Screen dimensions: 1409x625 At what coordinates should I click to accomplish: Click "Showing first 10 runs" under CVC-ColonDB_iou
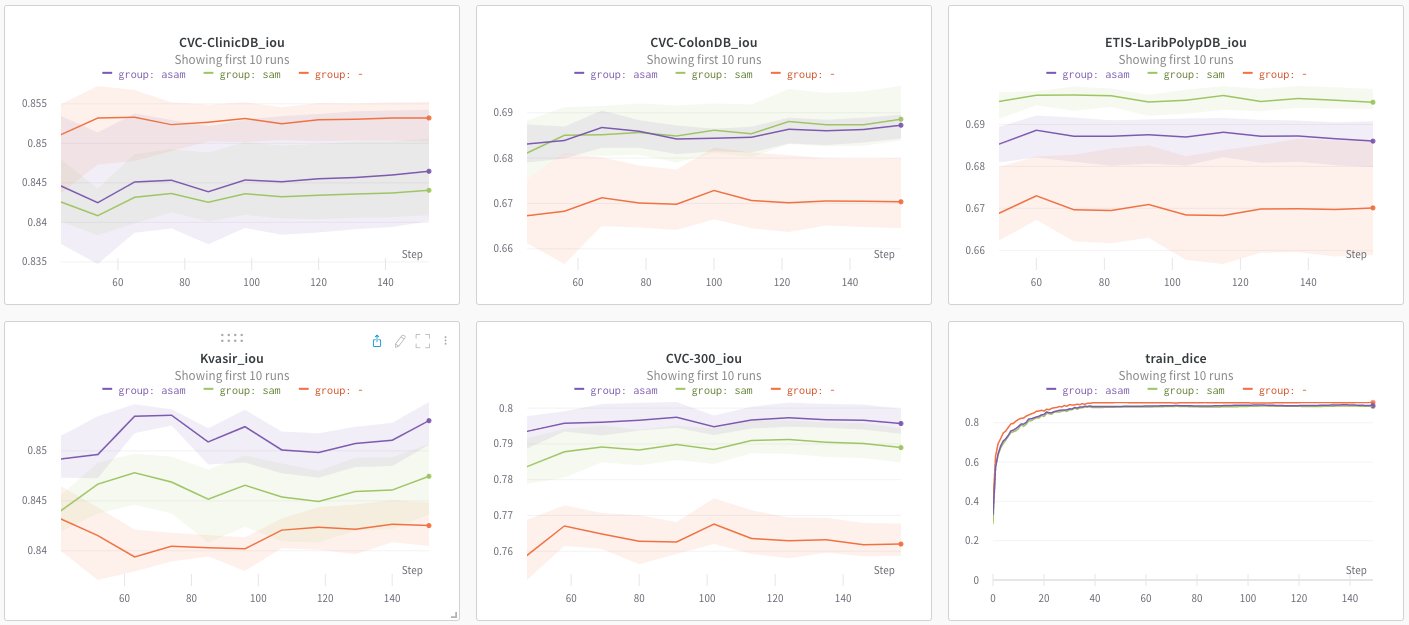coord(704,60)
